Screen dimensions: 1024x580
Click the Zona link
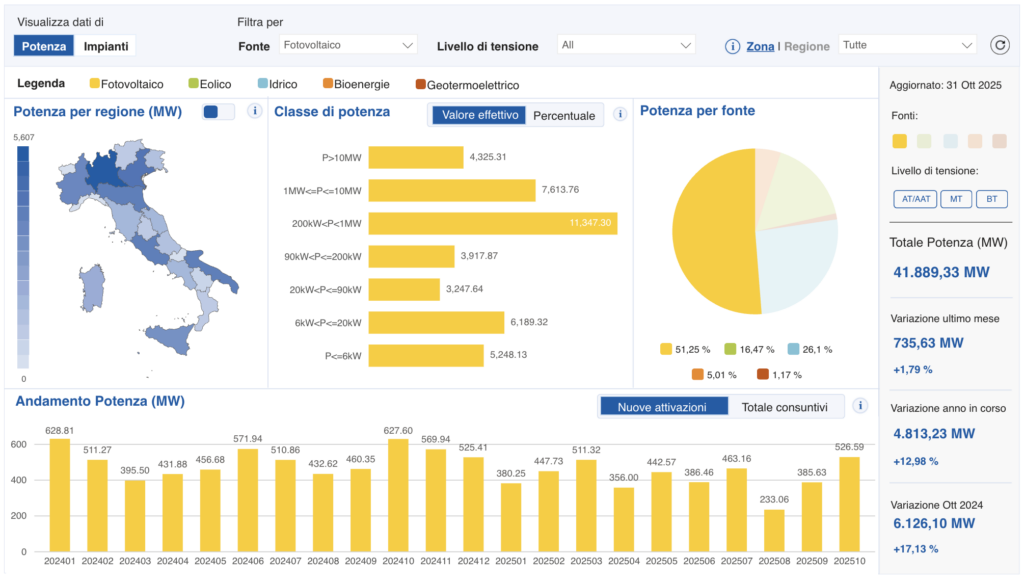coord(761,46)
